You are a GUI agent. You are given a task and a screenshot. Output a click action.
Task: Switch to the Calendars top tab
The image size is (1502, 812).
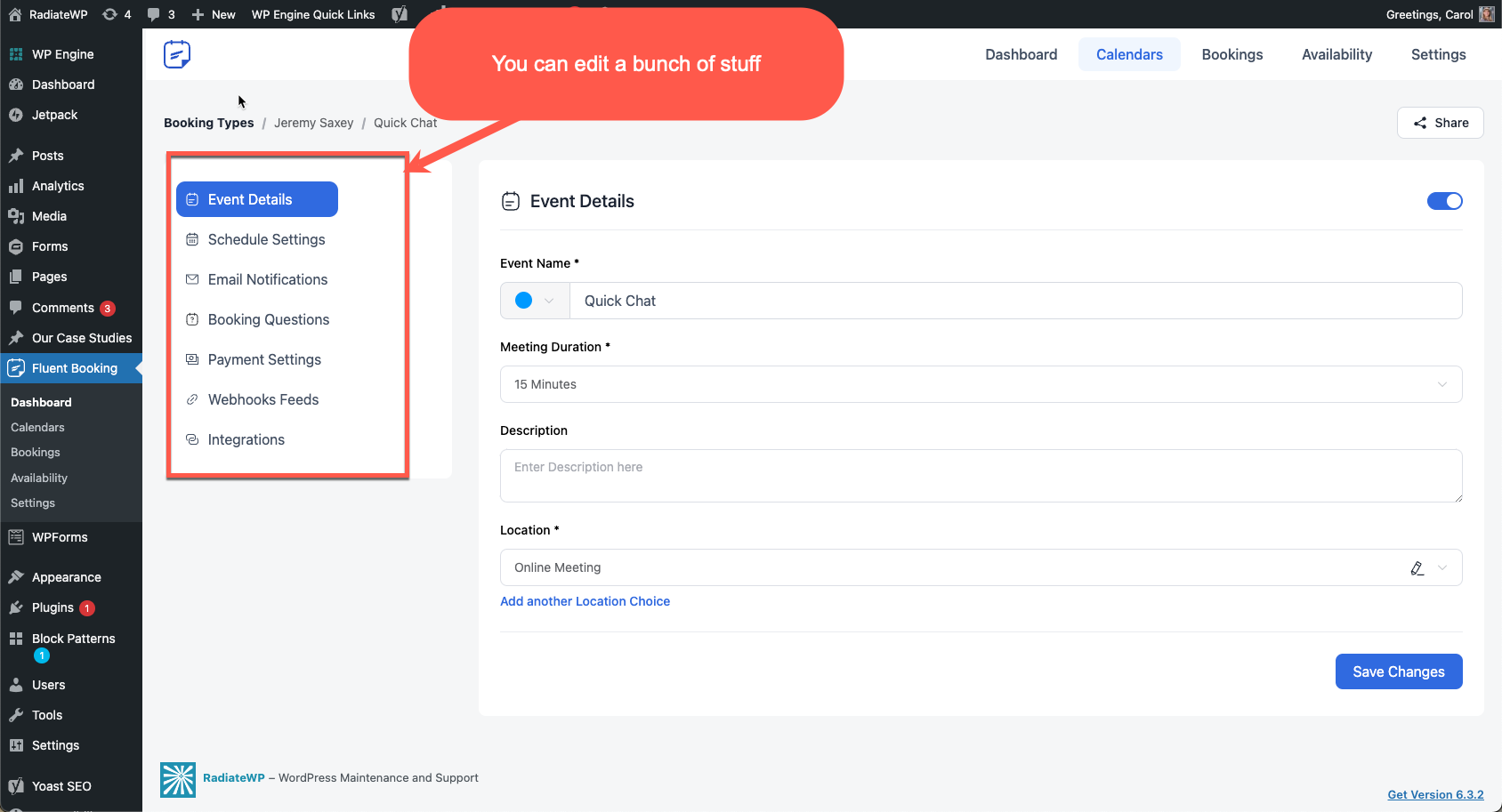[x=1129, y=54]
